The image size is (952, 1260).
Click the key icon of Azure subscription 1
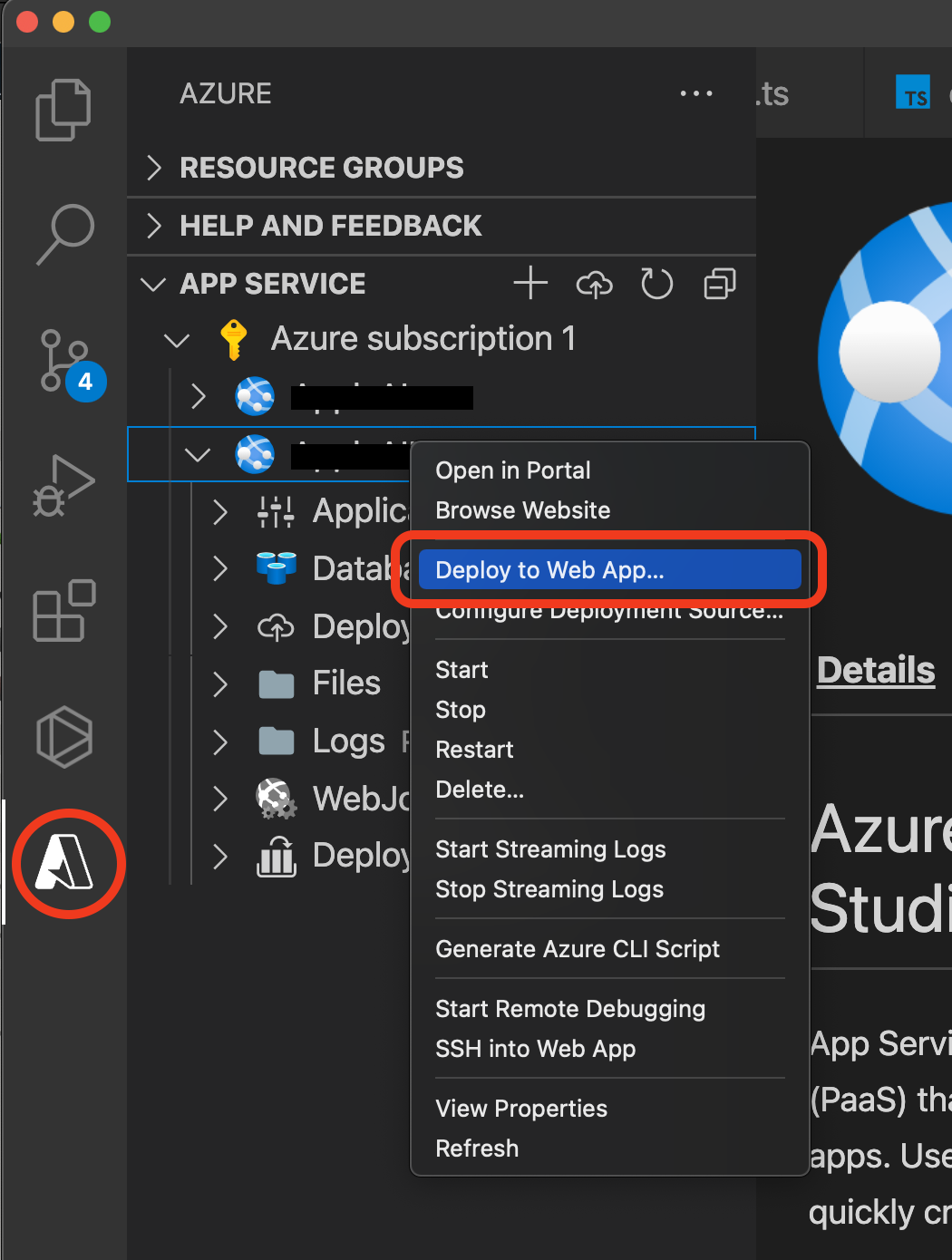tap(234, 339)
